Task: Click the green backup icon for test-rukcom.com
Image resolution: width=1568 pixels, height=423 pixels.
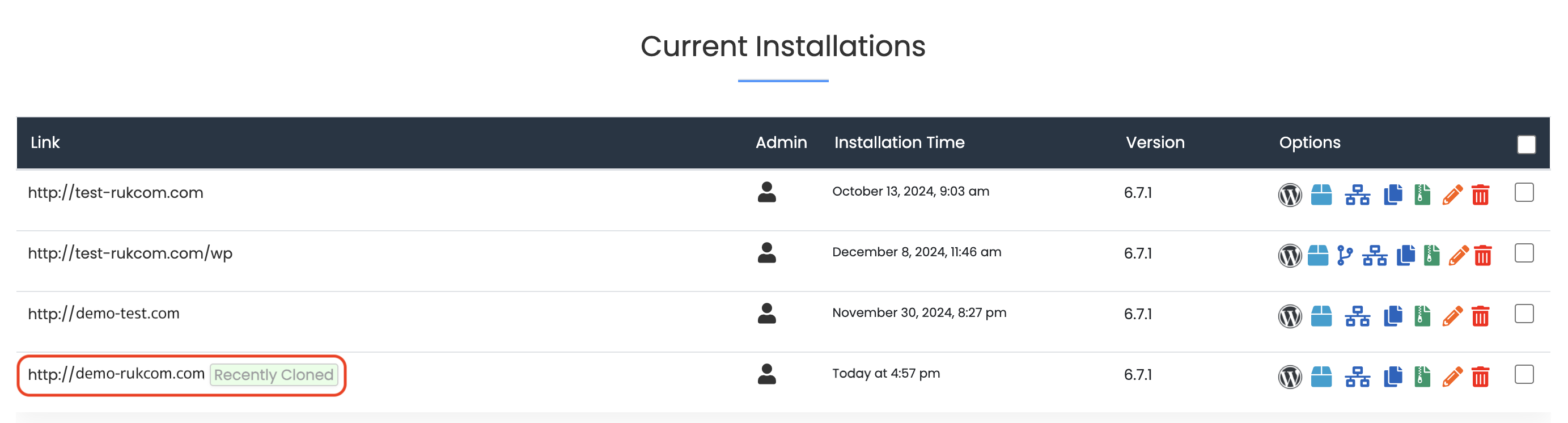Action: (1422, 194)
